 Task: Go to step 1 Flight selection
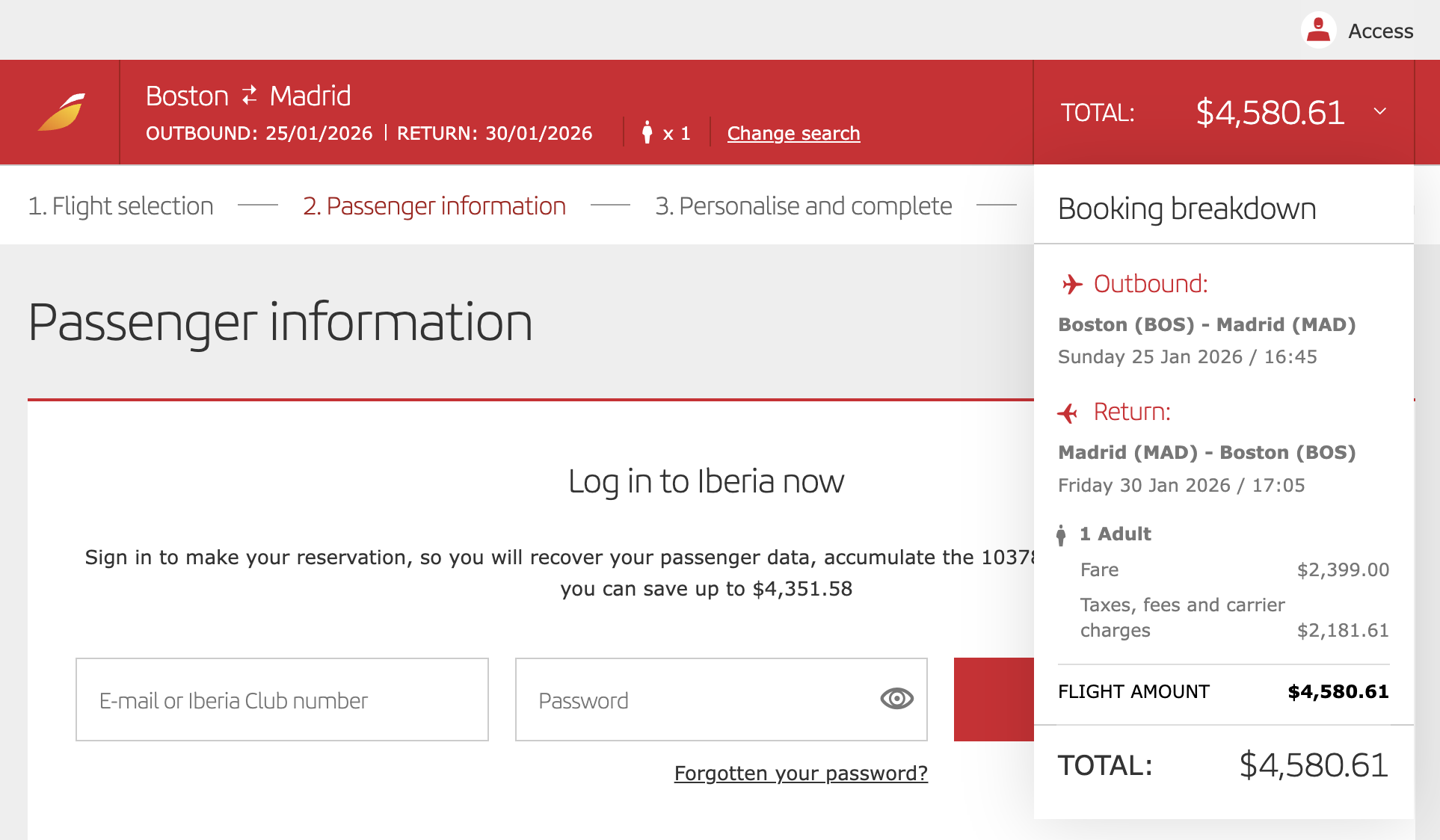120,206
